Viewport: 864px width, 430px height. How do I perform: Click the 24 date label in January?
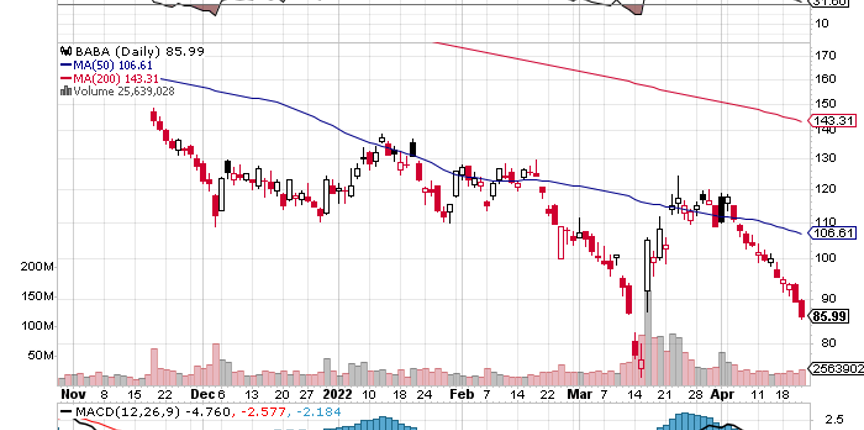424,395
